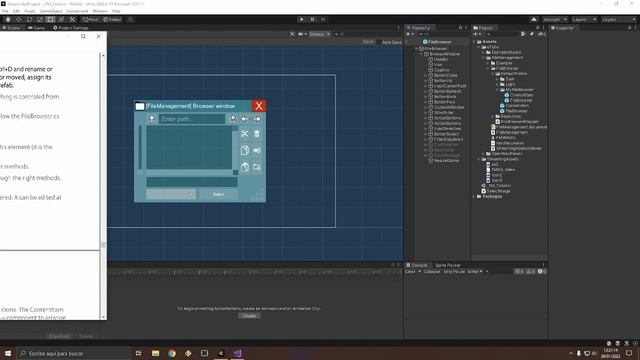
Task: Click the red X on Browser window
Action: 259,106
